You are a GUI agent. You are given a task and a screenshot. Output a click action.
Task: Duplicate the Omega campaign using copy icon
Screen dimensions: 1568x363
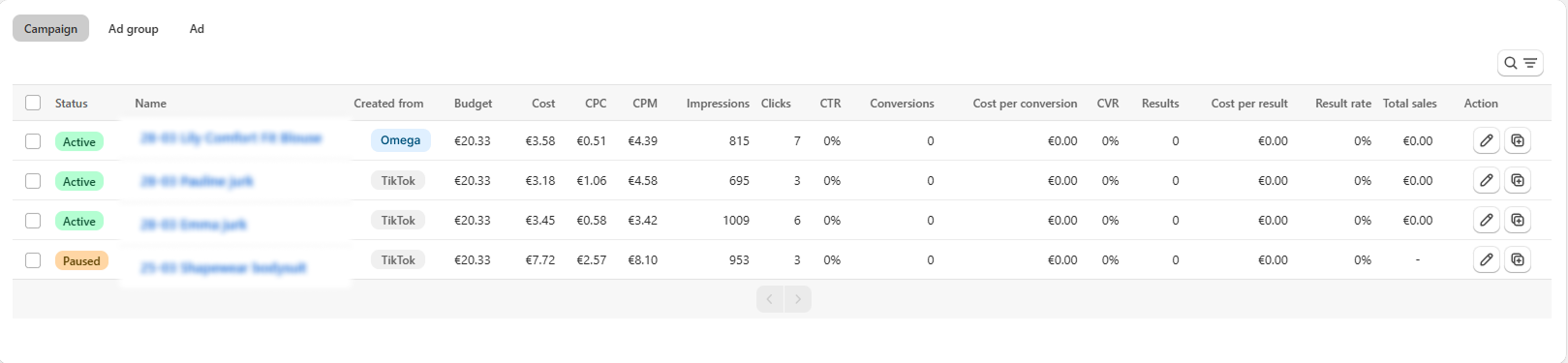[x=1518, y=140]
